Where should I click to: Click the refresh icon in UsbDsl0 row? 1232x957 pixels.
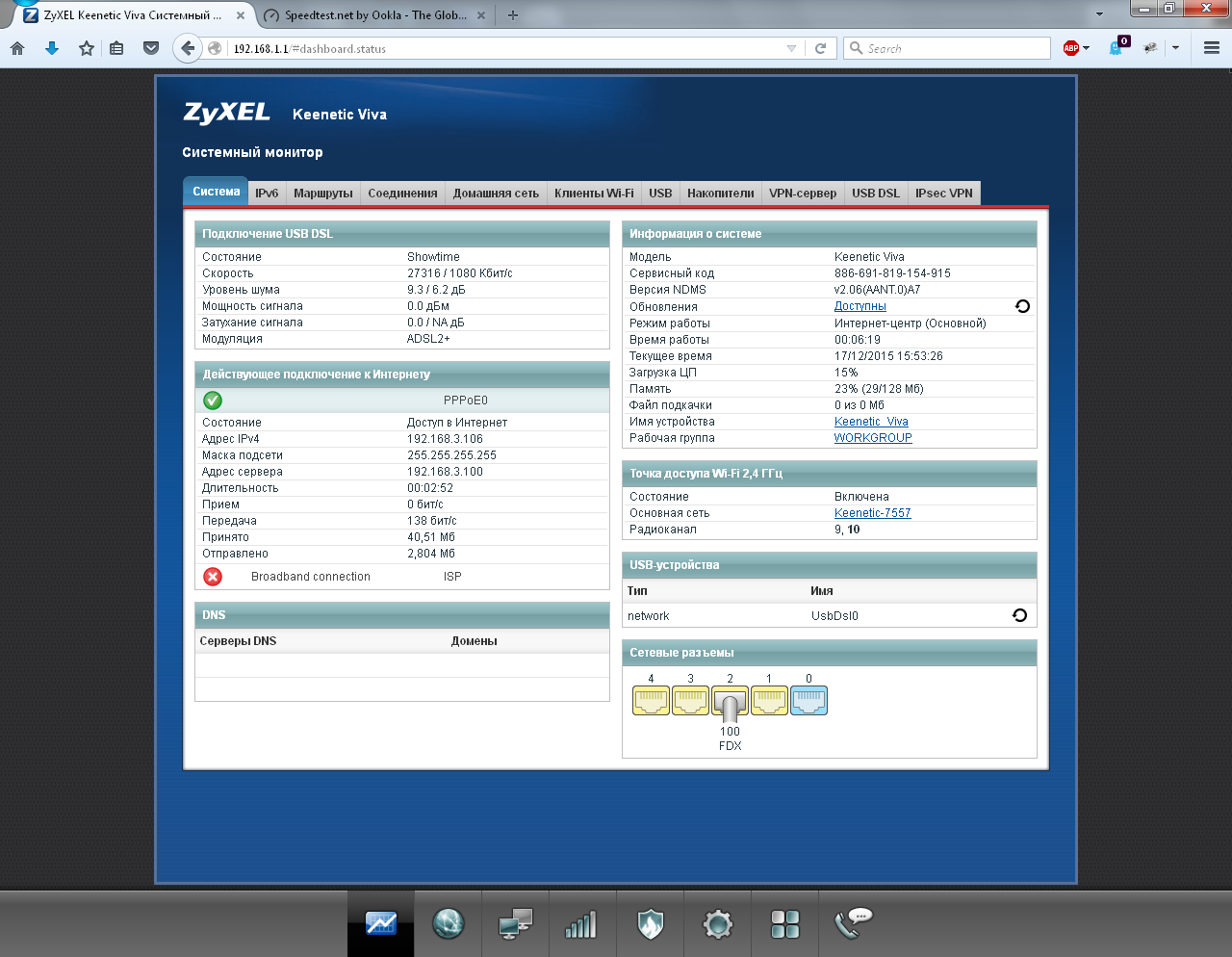coord(1020,615)
